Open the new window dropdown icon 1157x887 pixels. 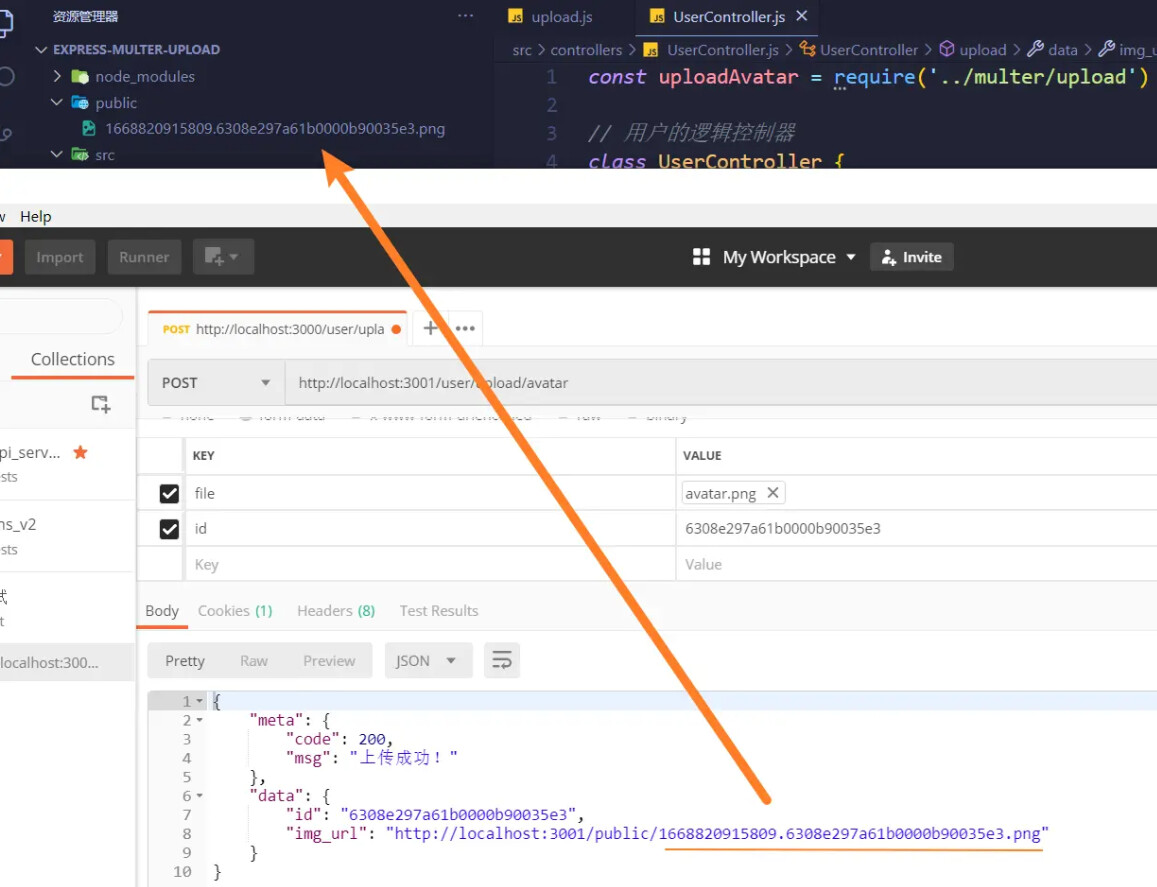coord(223,257)
